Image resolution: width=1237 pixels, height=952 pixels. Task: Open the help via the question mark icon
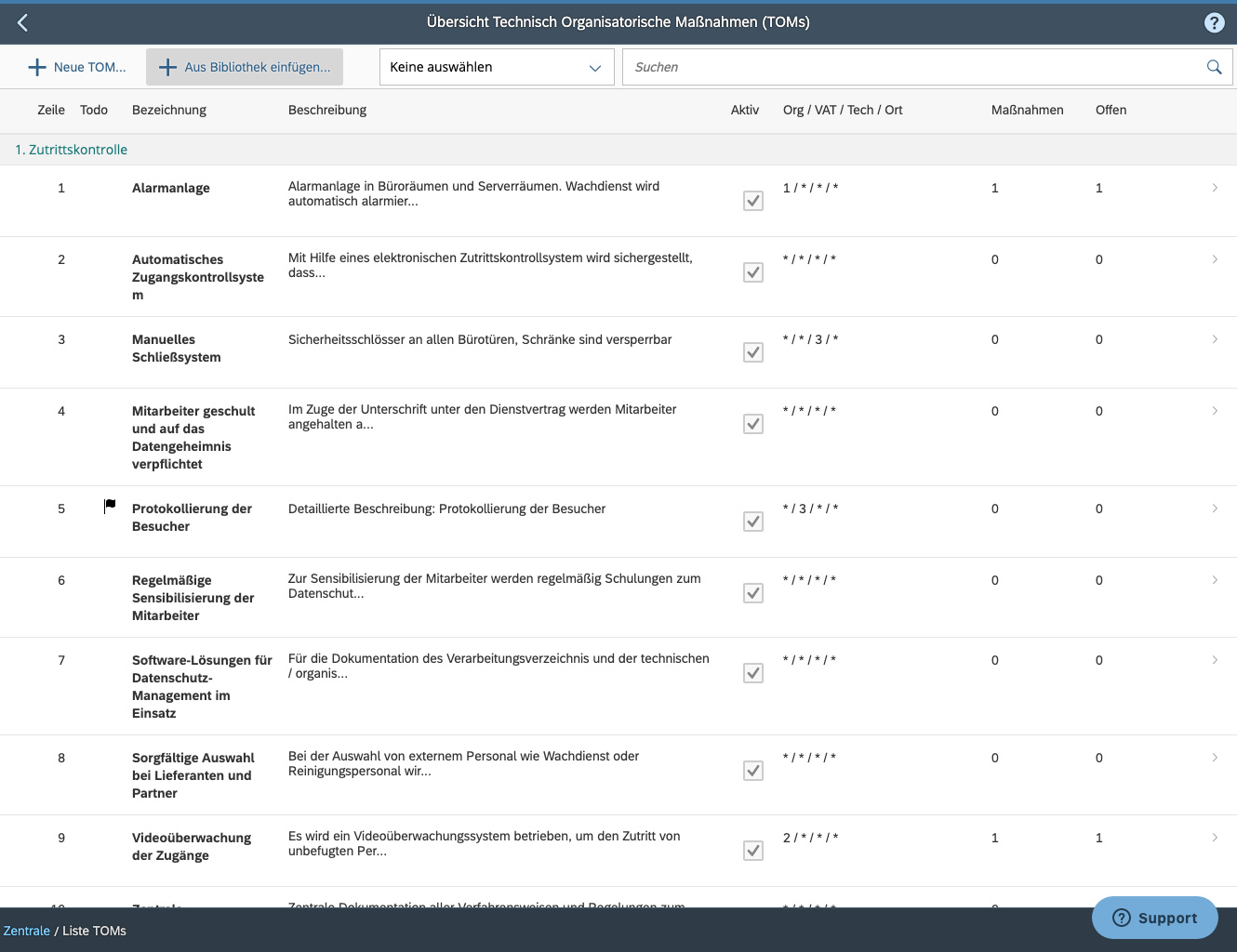(x=1214, y=22)
